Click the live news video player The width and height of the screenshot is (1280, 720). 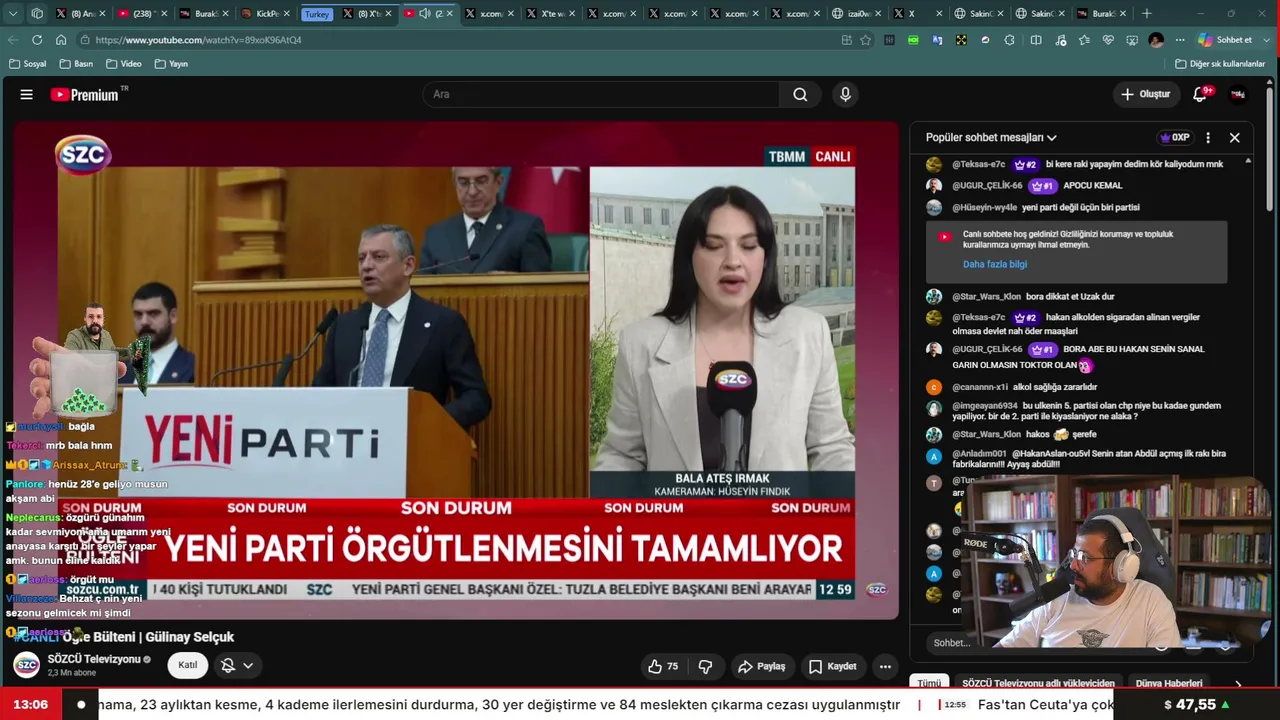[456, 371]
